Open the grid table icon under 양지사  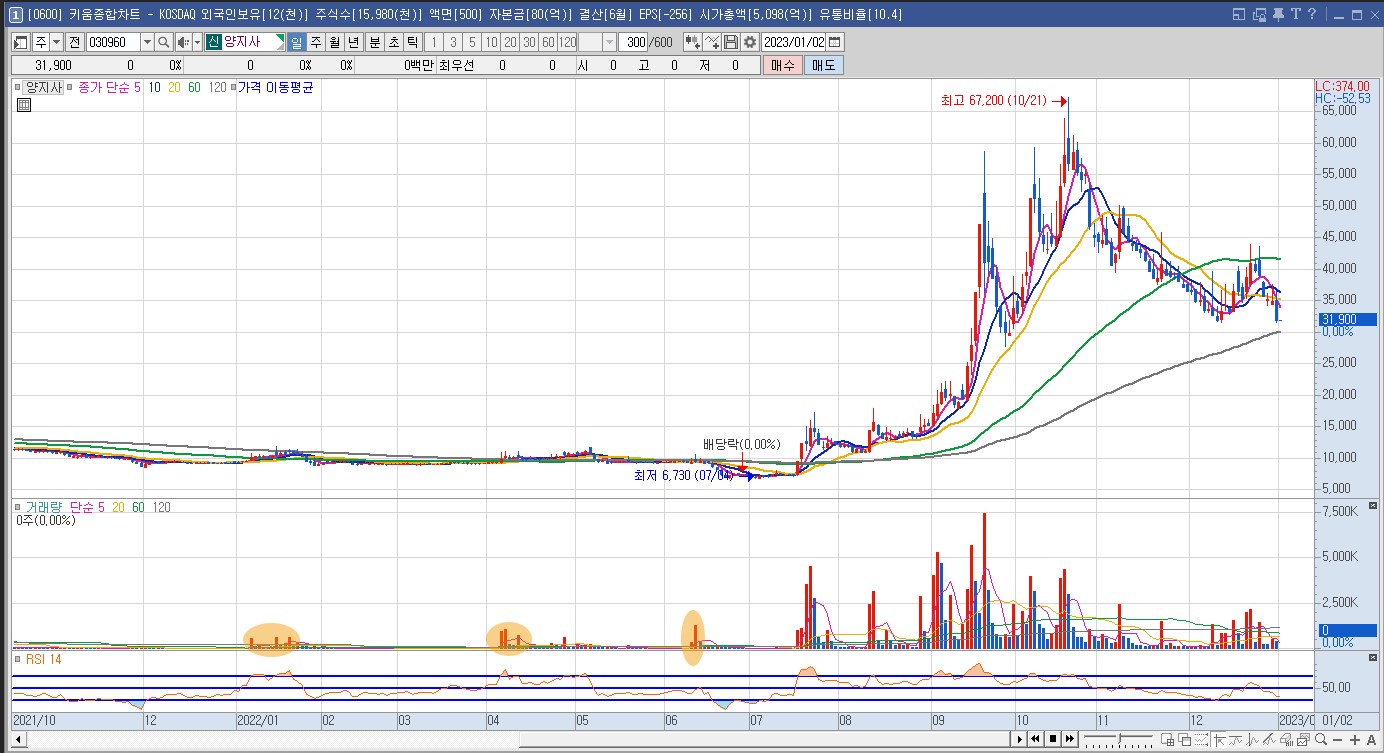23,103
